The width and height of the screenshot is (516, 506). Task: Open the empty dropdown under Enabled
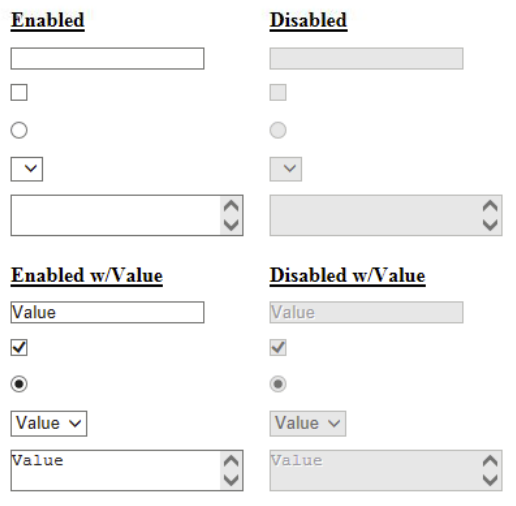27,169
